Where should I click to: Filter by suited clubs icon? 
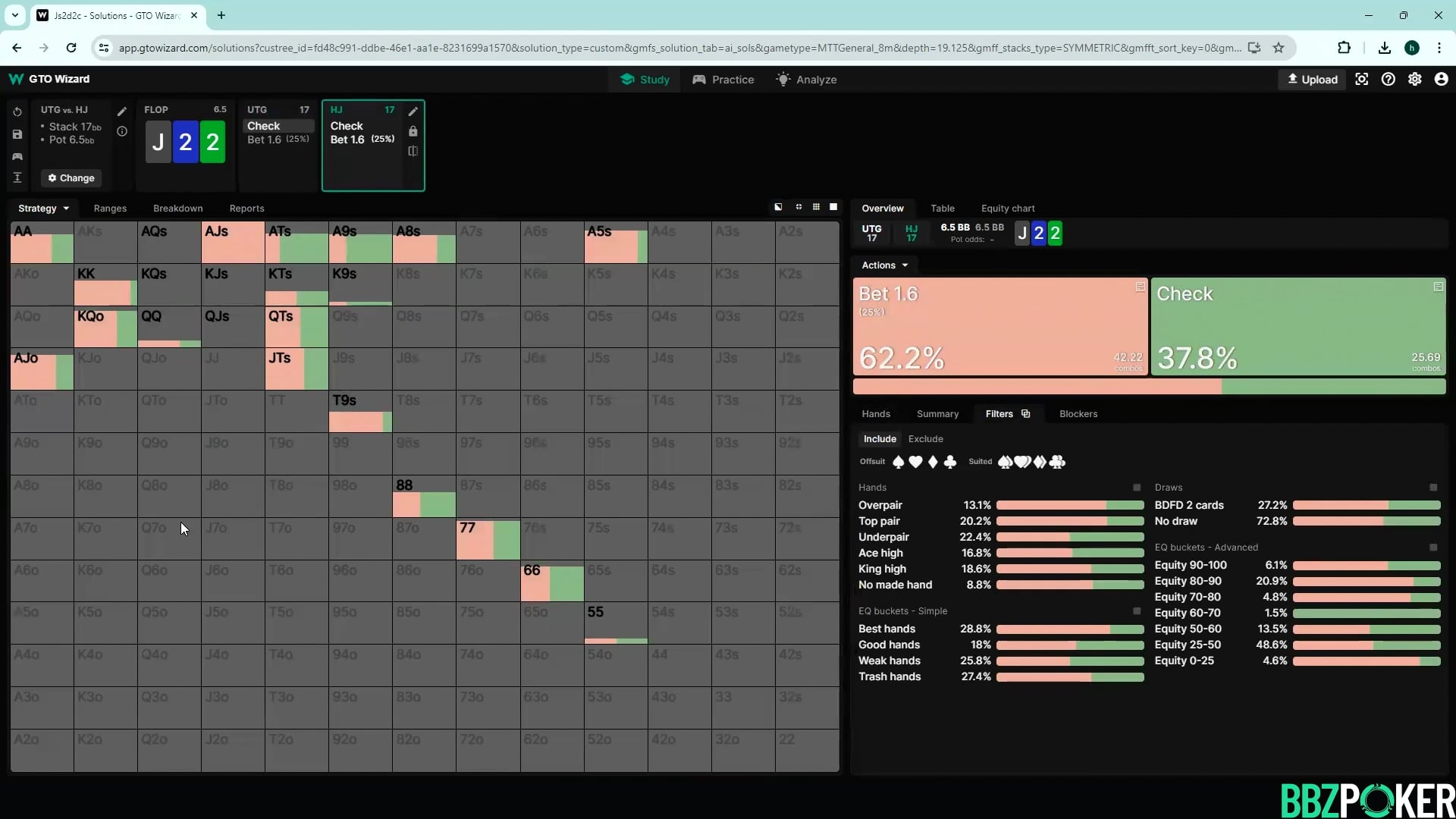pos(1057,462)
